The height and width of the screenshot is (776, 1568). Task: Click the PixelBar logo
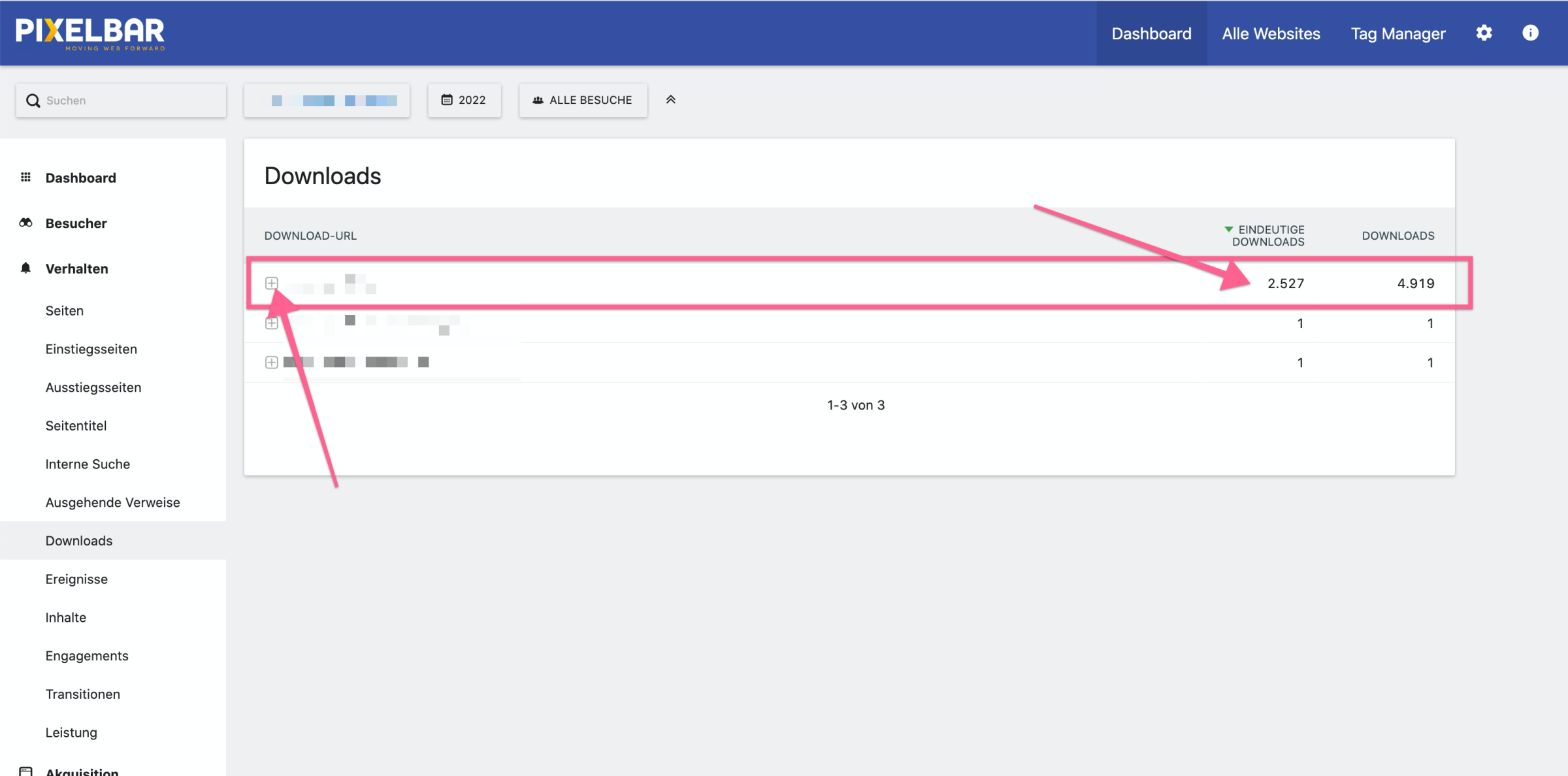point(90,33)
